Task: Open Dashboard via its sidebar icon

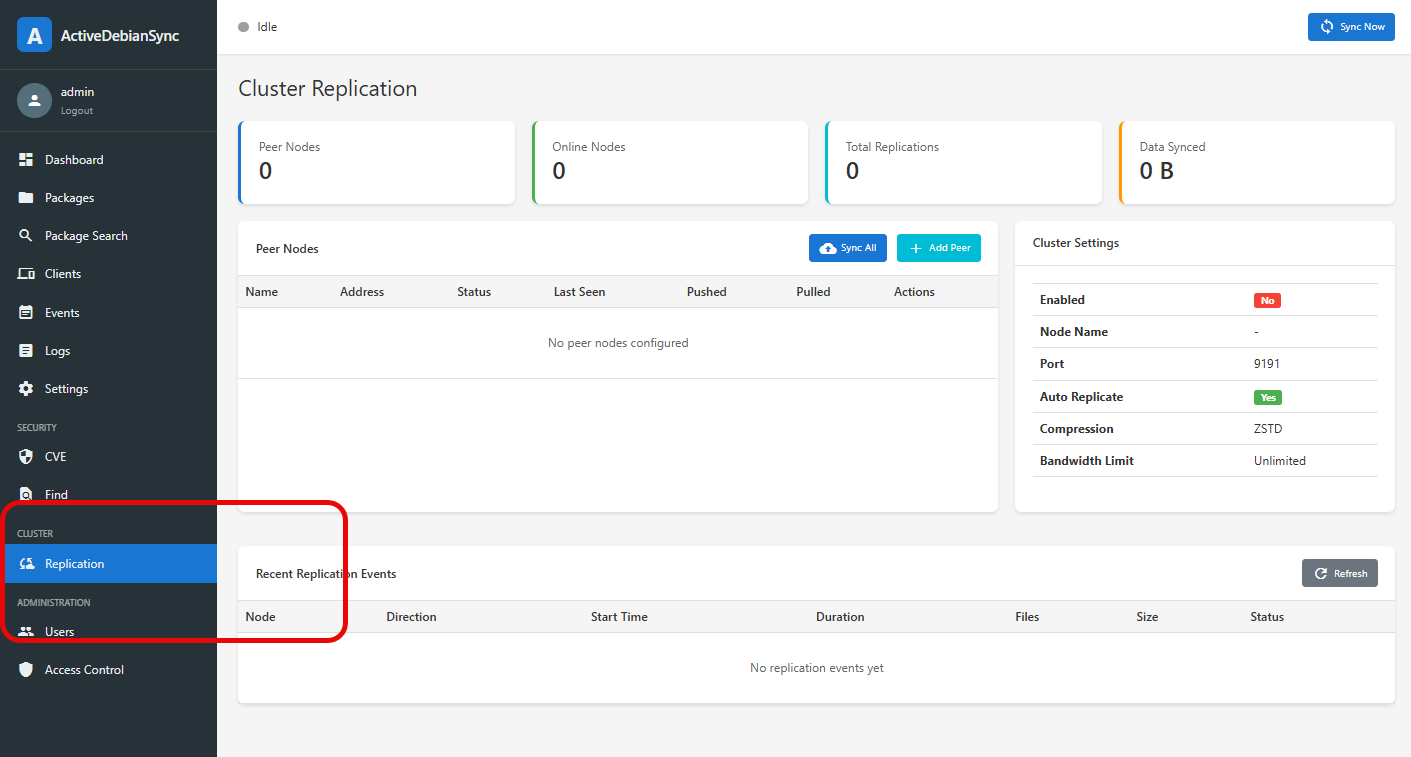Action: pyautogui.click(x=26, y=160)
